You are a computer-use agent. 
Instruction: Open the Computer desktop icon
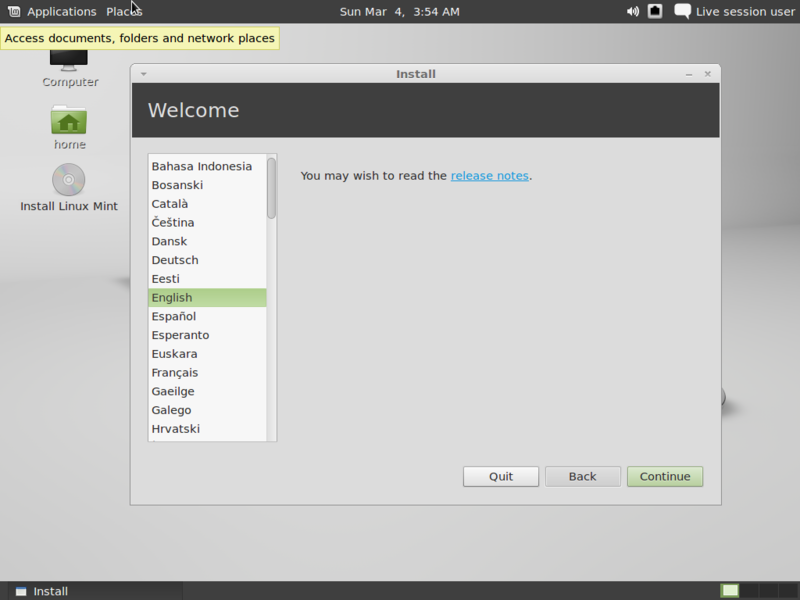coord(69,69)
